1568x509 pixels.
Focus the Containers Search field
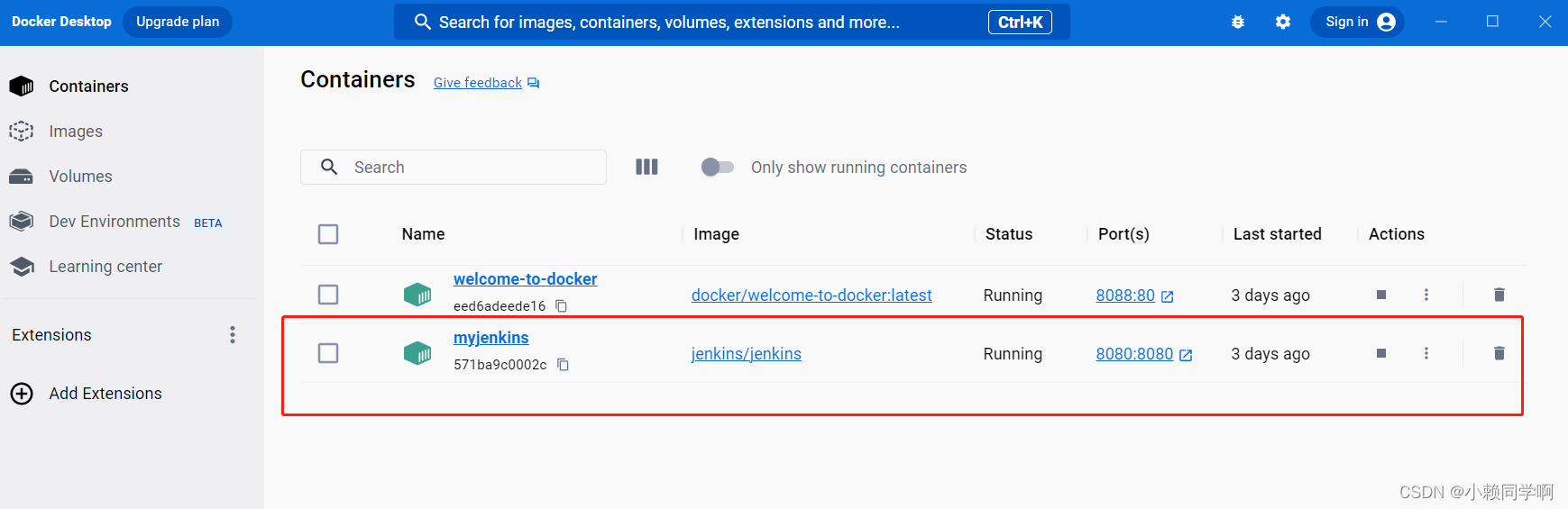(x=454, y=167)
